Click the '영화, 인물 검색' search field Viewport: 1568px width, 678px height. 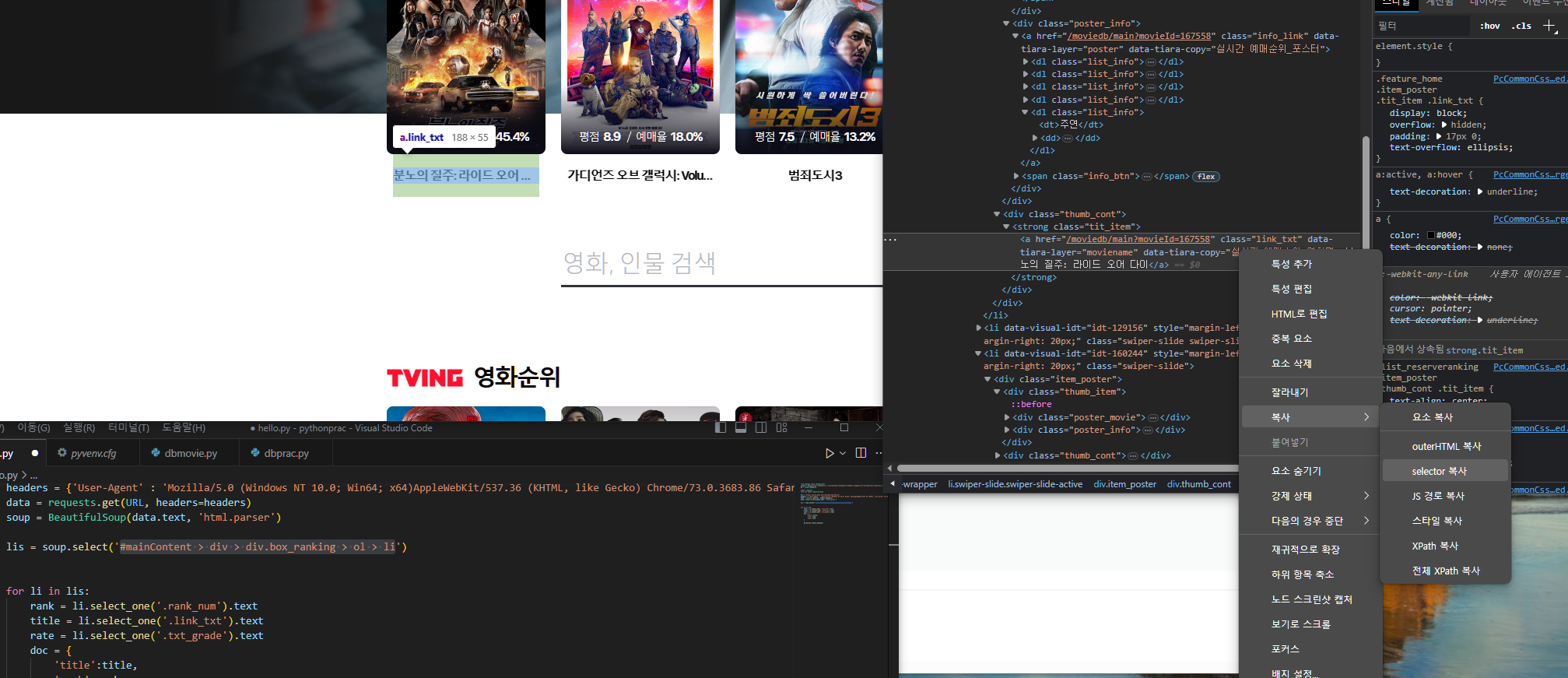point(721,263)
